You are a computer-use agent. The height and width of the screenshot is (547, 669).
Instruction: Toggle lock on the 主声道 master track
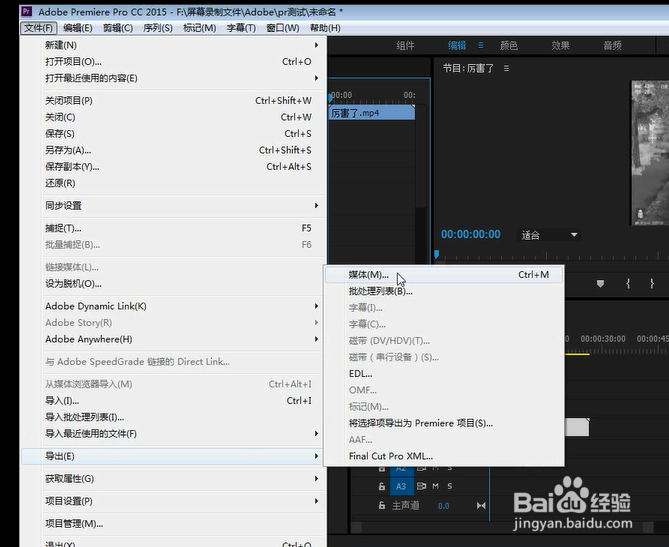[382, 506]
